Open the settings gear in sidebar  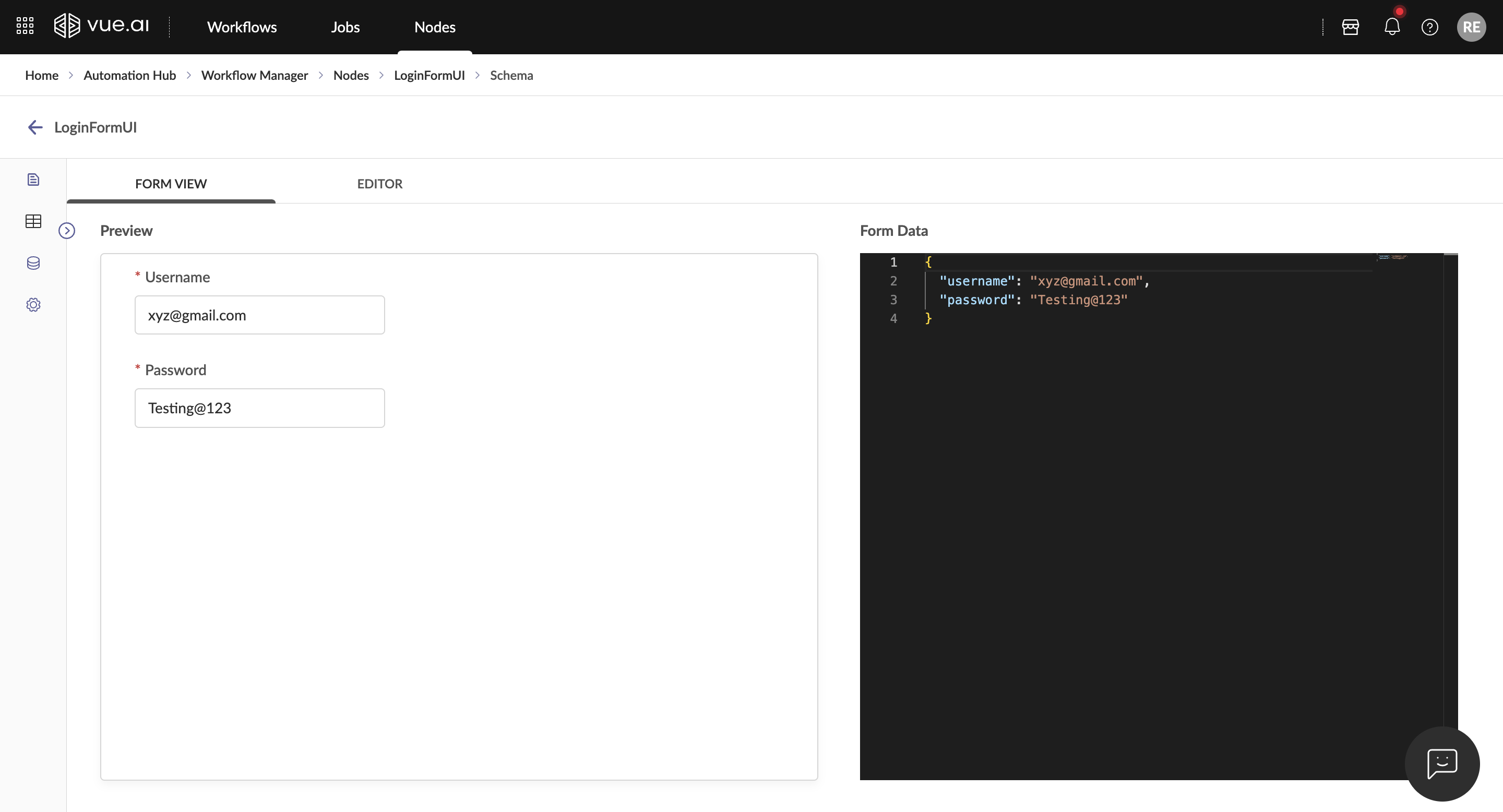33,305
